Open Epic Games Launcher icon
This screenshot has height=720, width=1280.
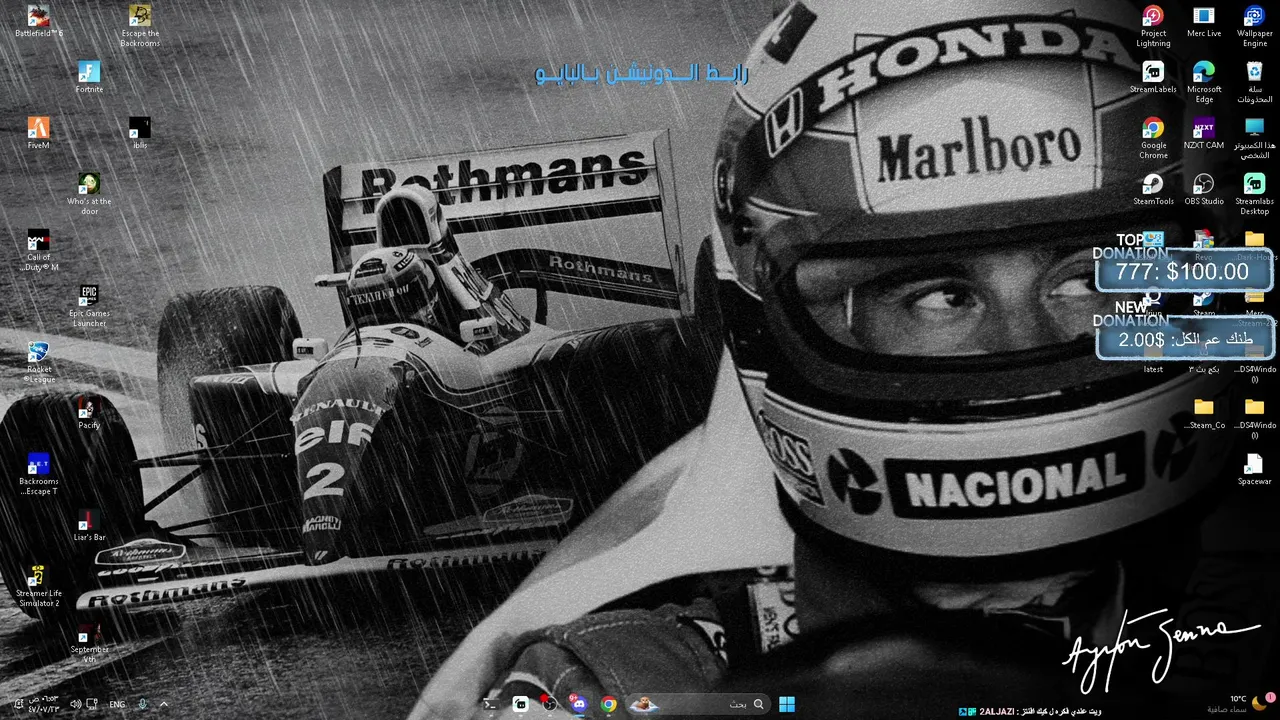pos(89,306)
